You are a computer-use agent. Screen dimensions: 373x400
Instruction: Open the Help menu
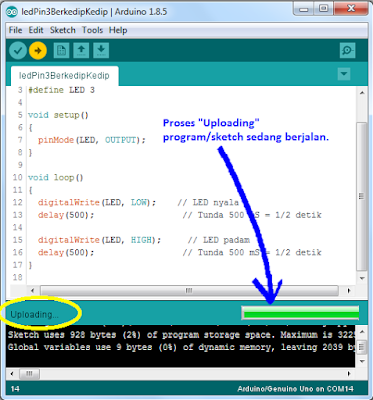(x=118, y=30)
